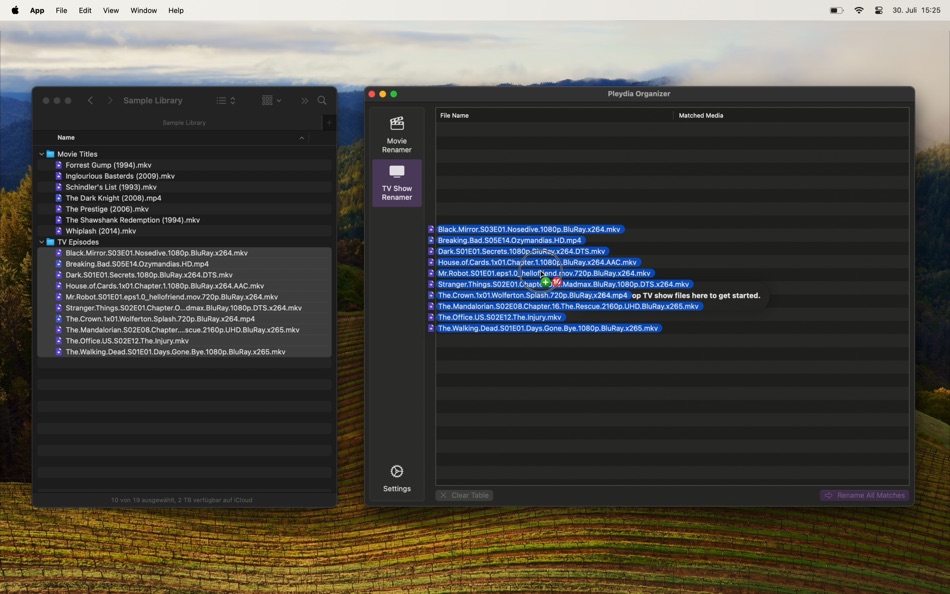Open Settings in Pleydia Organizer
Image resolution: width=950 pixels, height=594 pixels.
click(397, 478)
